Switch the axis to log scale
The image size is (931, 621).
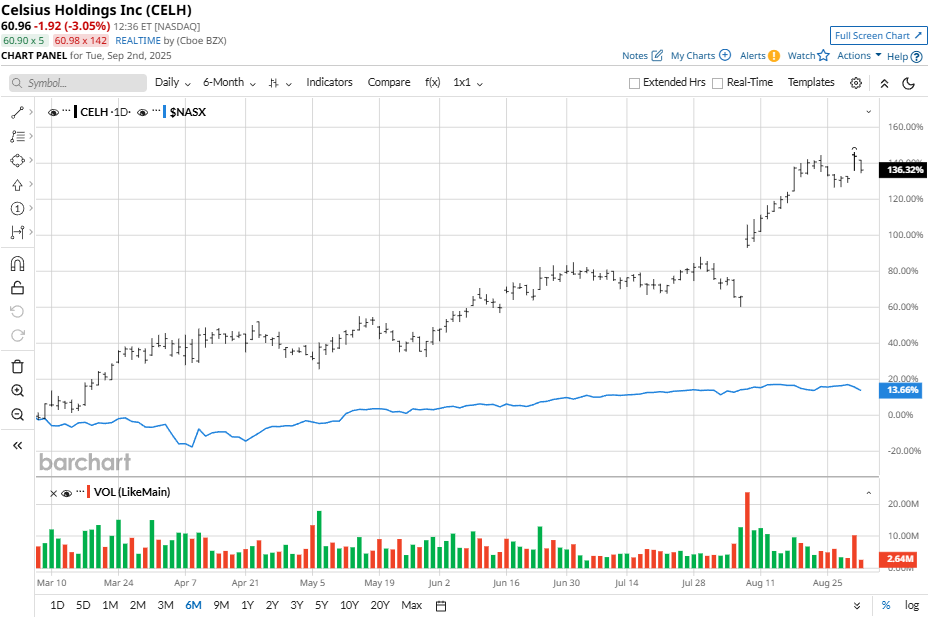click(912, 605)
